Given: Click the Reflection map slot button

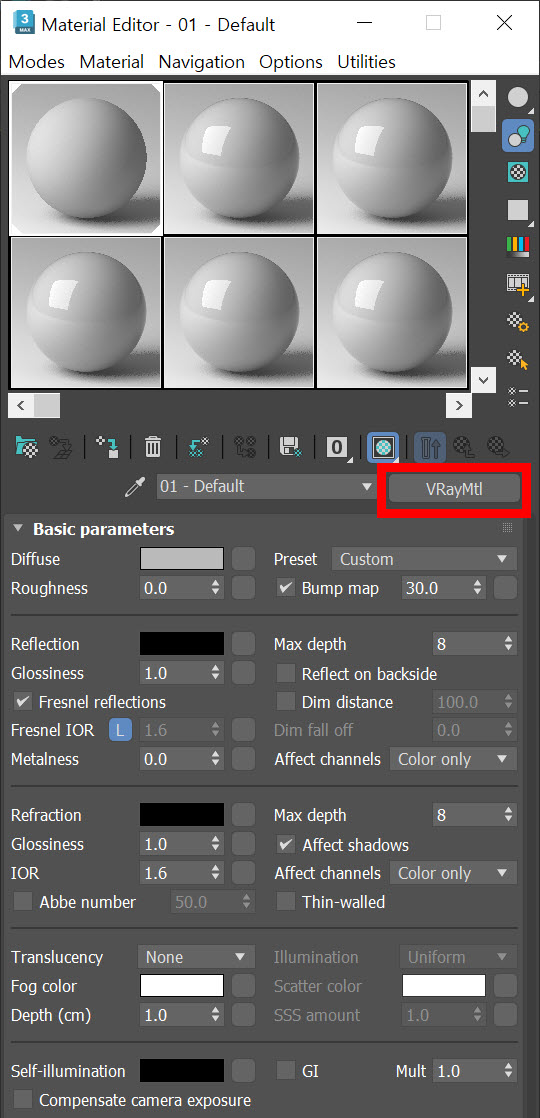Looking at the screenshot, I should pos(243,644).
